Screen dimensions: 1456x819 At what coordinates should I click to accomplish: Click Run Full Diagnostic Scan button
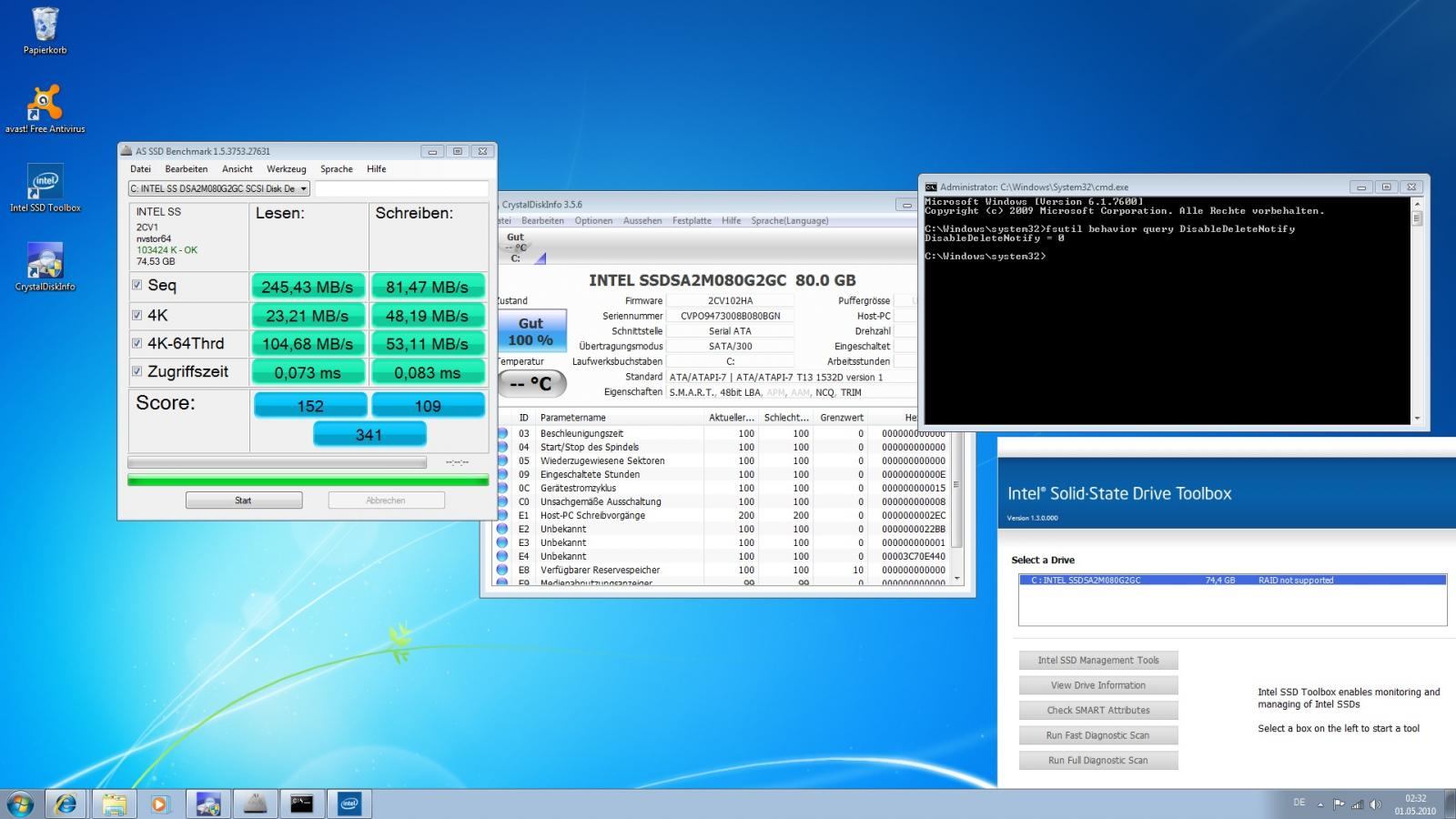point(1098,760)
